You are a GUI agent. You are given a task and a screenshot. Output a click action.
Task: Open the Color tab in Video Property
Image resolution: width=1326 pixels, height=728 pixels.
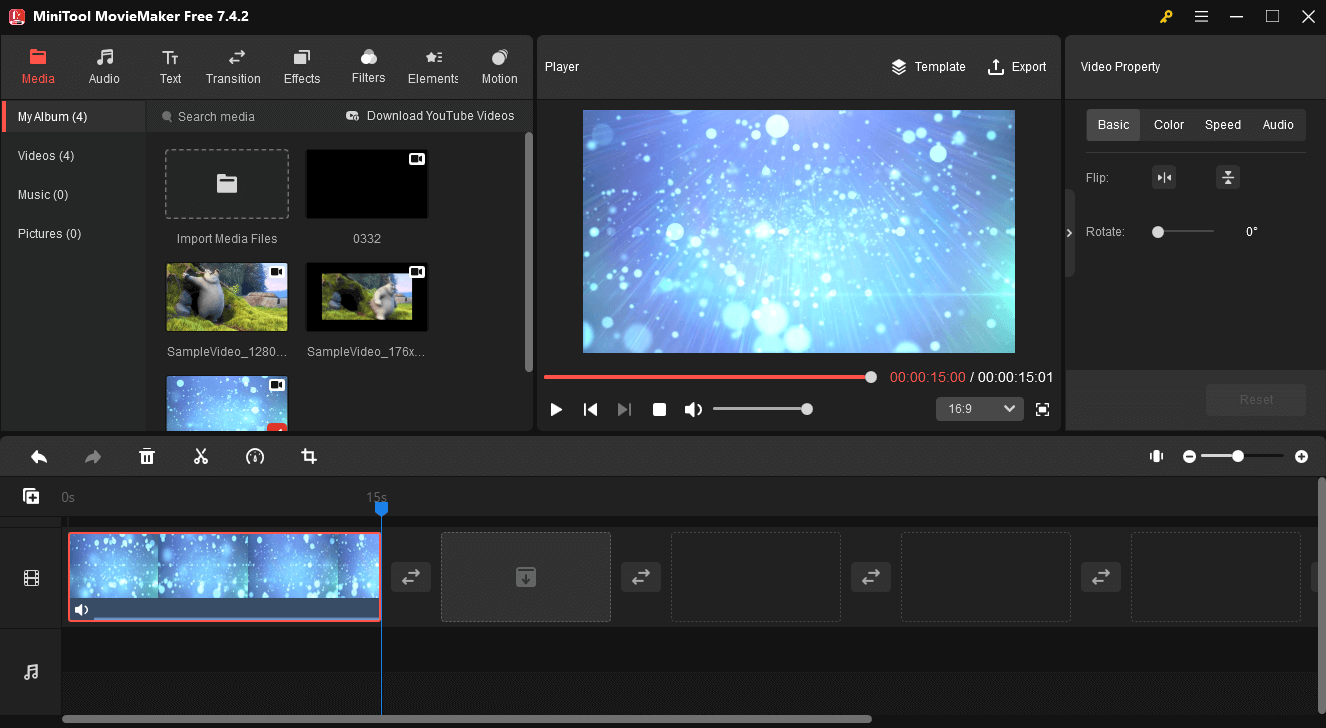pos(1168,125)
